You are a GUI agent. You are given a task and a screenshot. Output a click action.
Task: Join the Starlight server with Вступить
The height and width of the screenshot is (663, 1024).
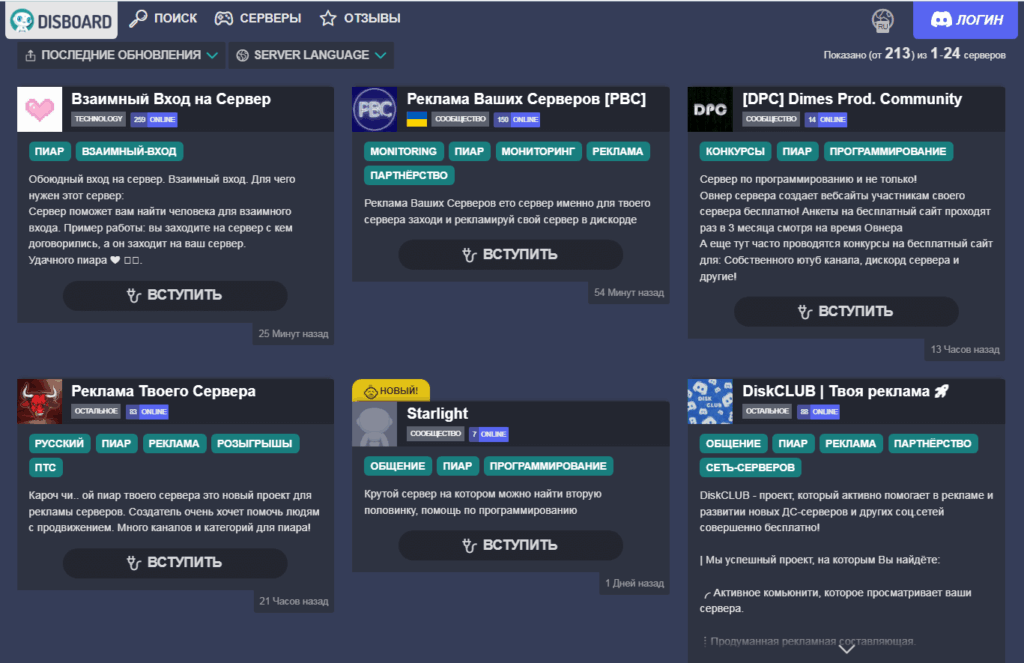510,545
